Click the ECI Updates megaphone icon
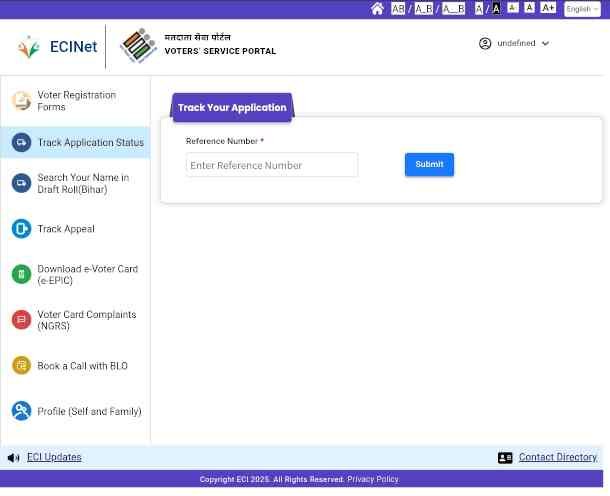 [13, 458]
